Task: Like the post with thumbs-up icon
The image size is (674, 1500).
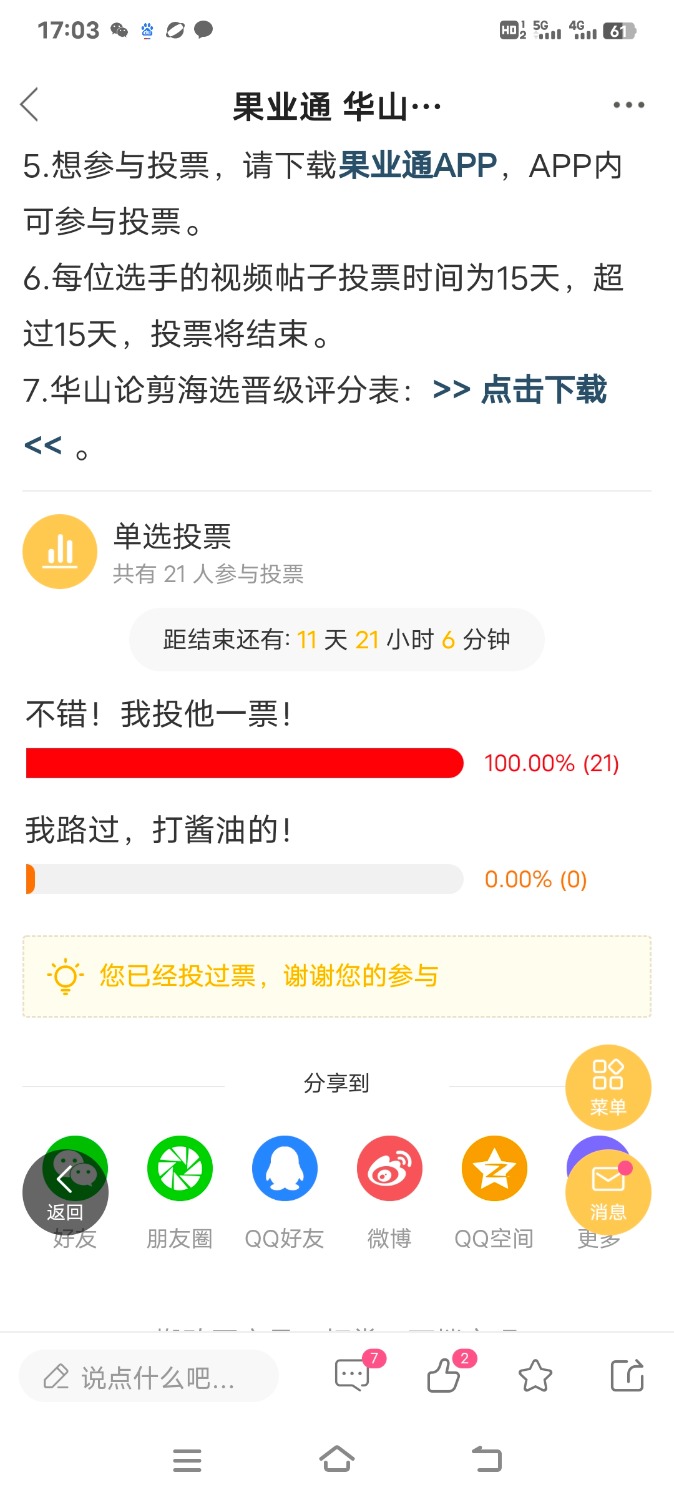Action: [445, 1375]
